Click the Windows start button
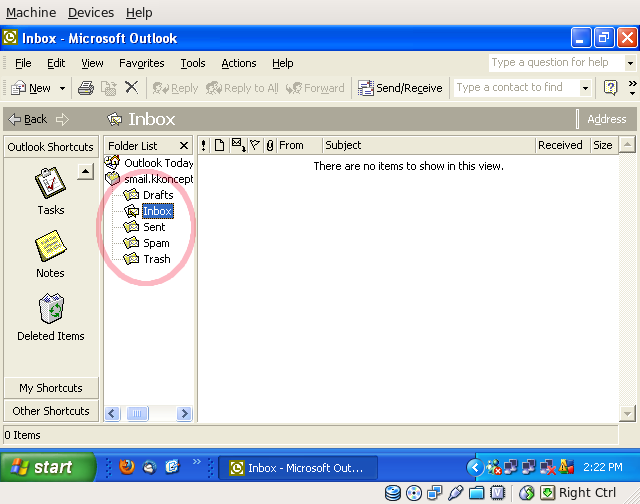The image size is (640, 504). coord(47,467)
